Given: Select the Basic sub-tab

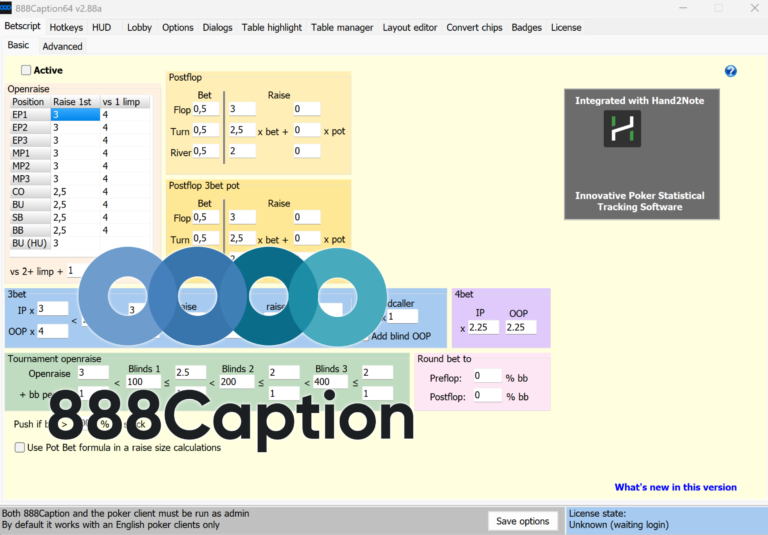Looking at the screenshot, I should (x=18, y=45).
